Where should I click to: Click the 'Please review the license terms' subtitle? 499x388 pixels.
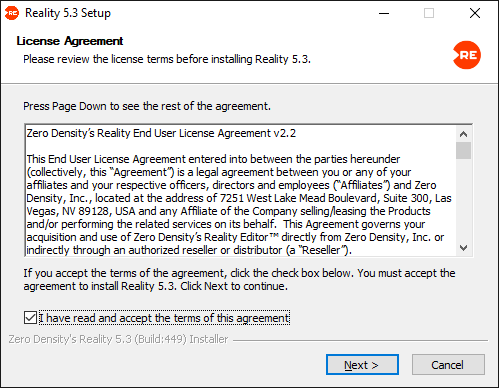pyautogui.click(x=167, y=59)
